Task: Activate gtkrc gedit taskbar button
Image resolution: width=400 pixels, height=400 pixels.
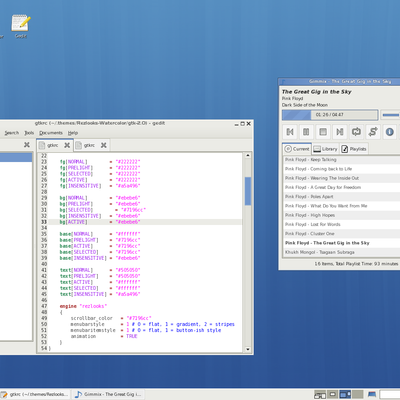Action: click(x=35, y=394)
